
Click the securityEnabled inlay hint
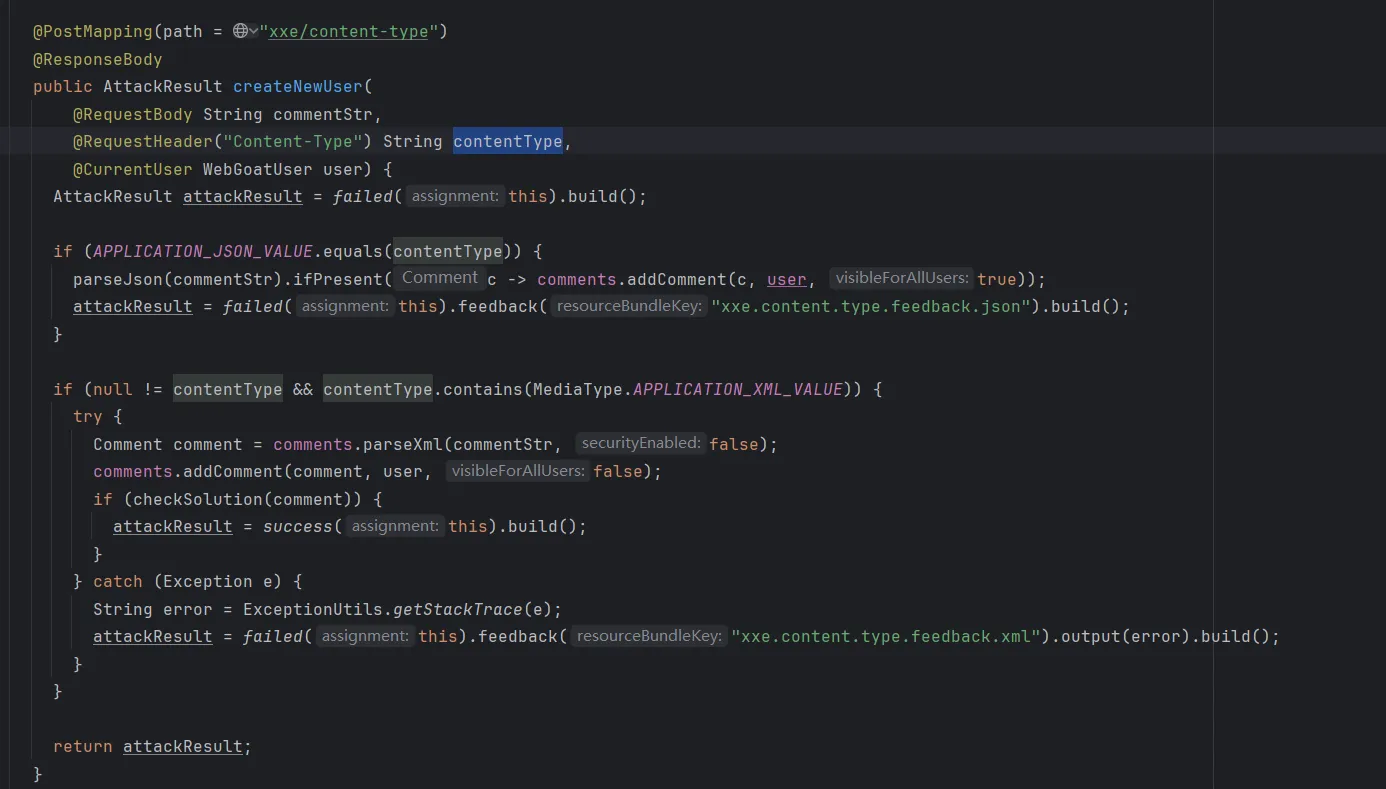coord(641,443)
